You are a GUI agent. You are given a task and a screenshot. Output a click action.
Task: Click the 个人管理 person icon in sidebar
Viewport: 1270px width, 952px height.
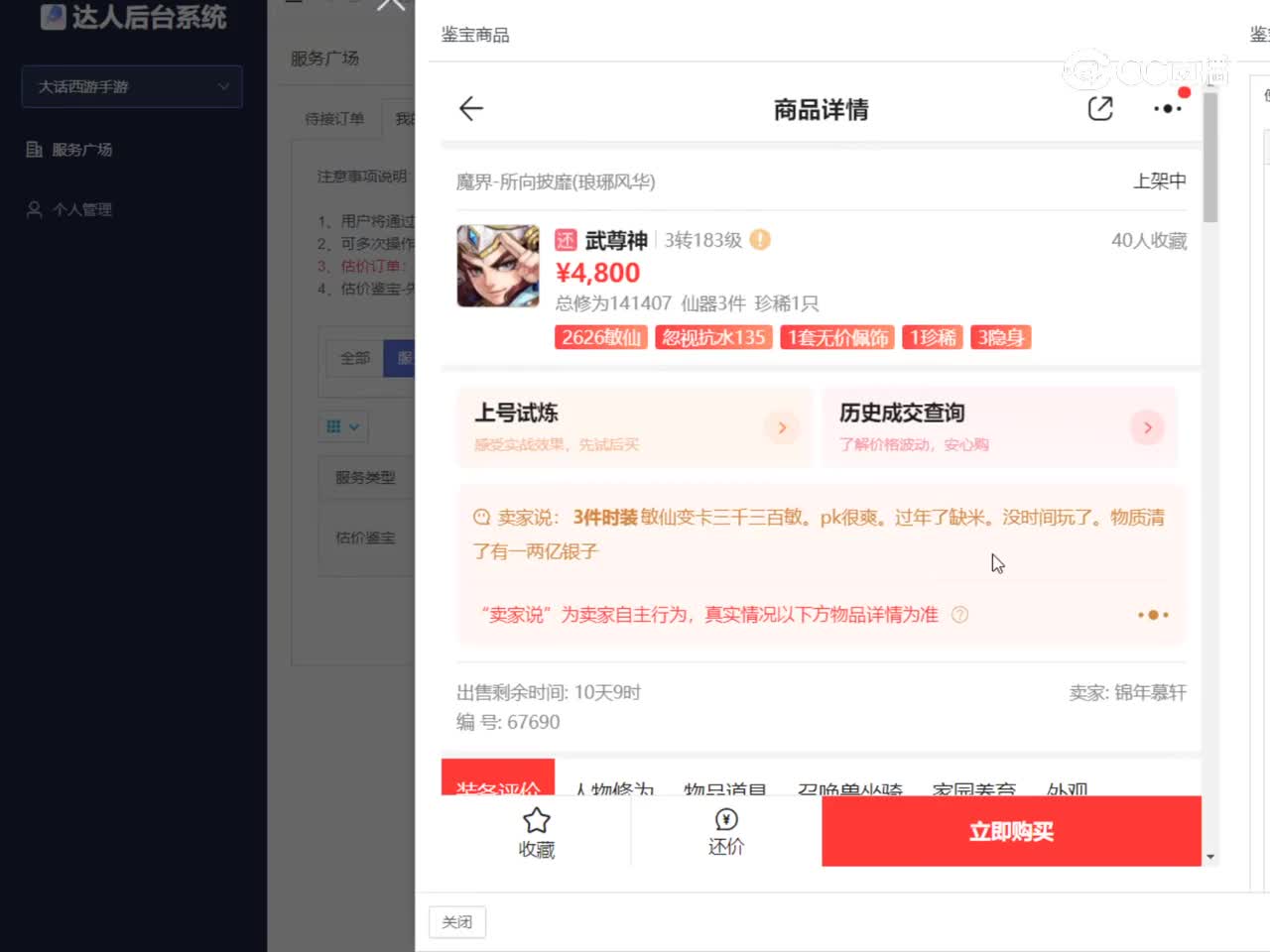coord(34,209)
